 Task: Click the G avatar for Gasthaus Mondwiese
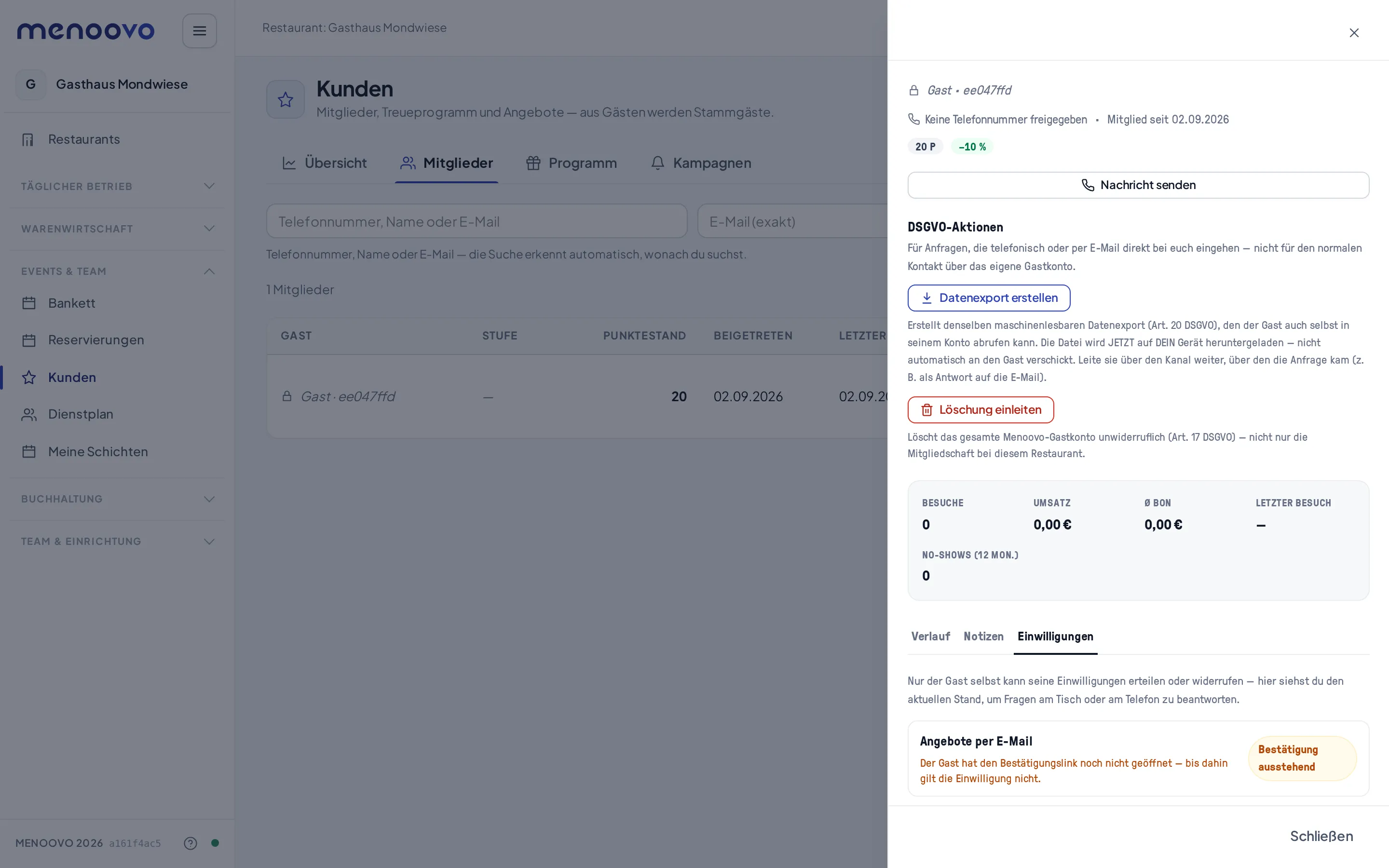tap(31, 84)
